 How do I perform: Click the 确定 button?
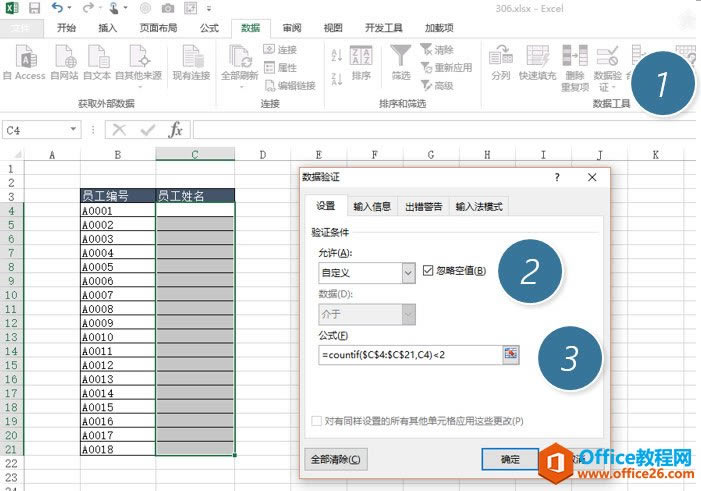(509, 459)
